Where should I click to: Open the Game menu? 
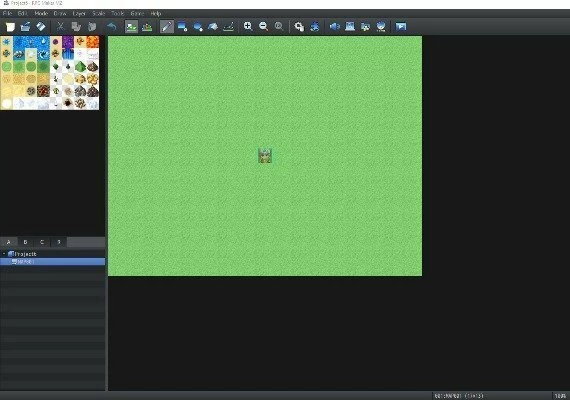tap(137, 13)
